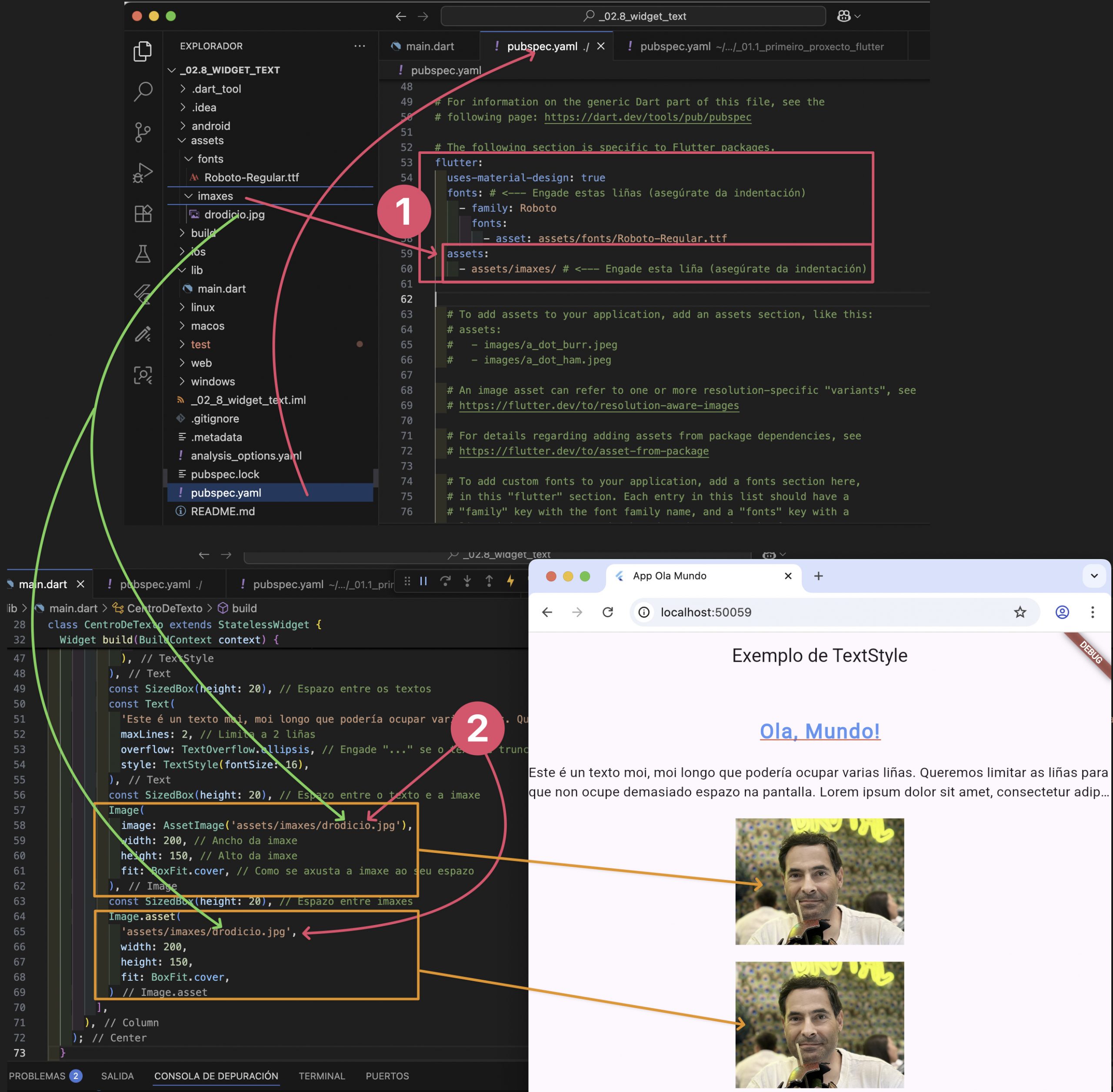Viewport: 1113px width, 1092px height.
Task: Open the Extensions view icon
Action: coord(143,213)
